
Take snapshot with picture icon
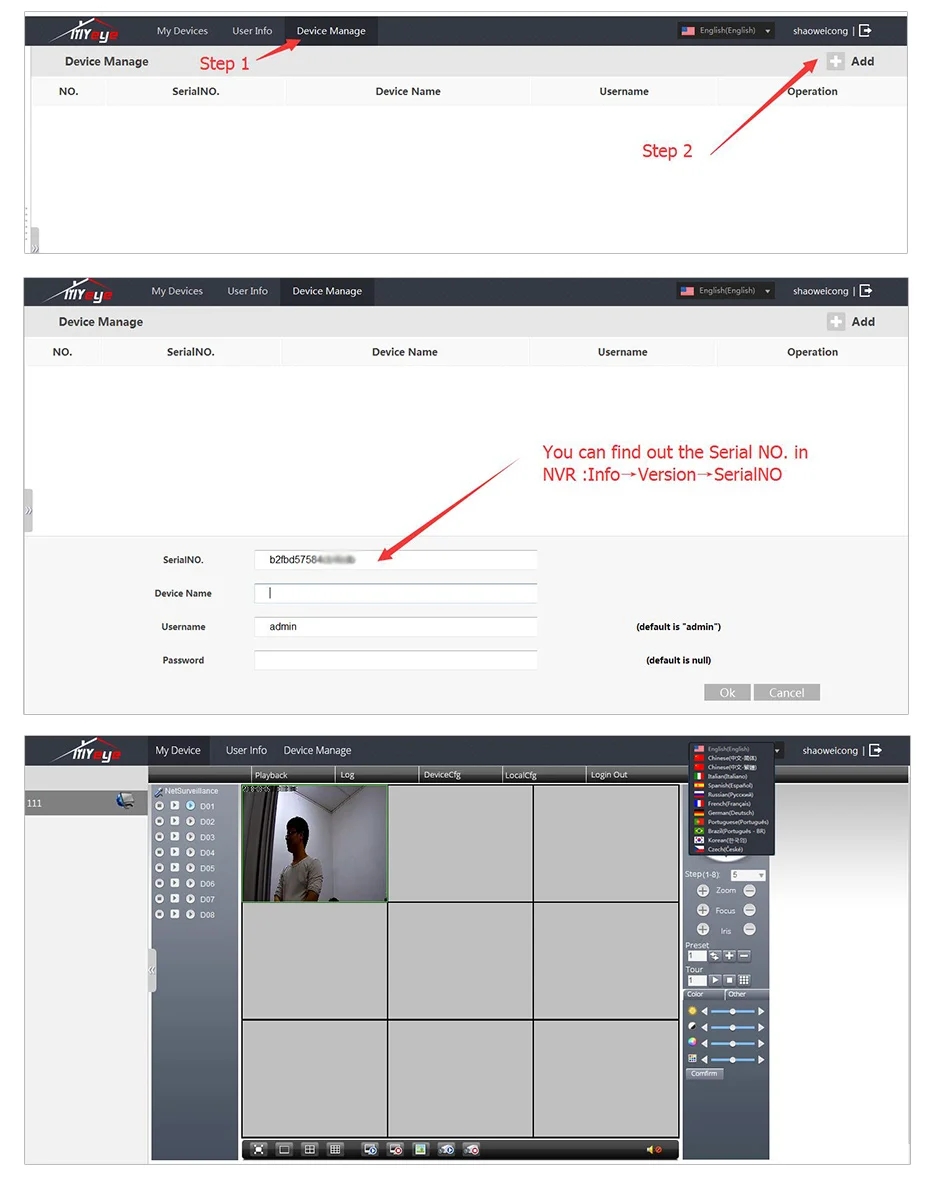point(420,1149)
